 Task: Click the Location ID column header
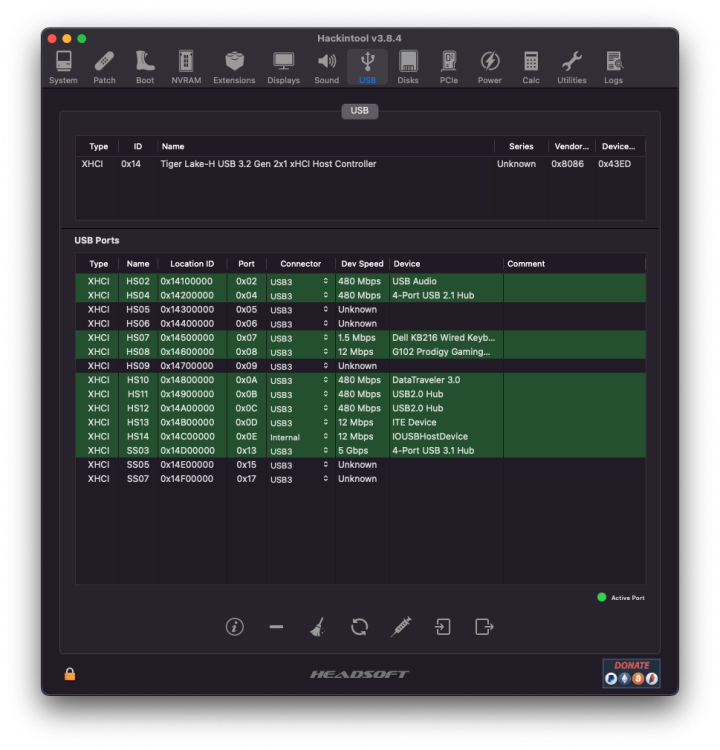[x=192, y=264]
